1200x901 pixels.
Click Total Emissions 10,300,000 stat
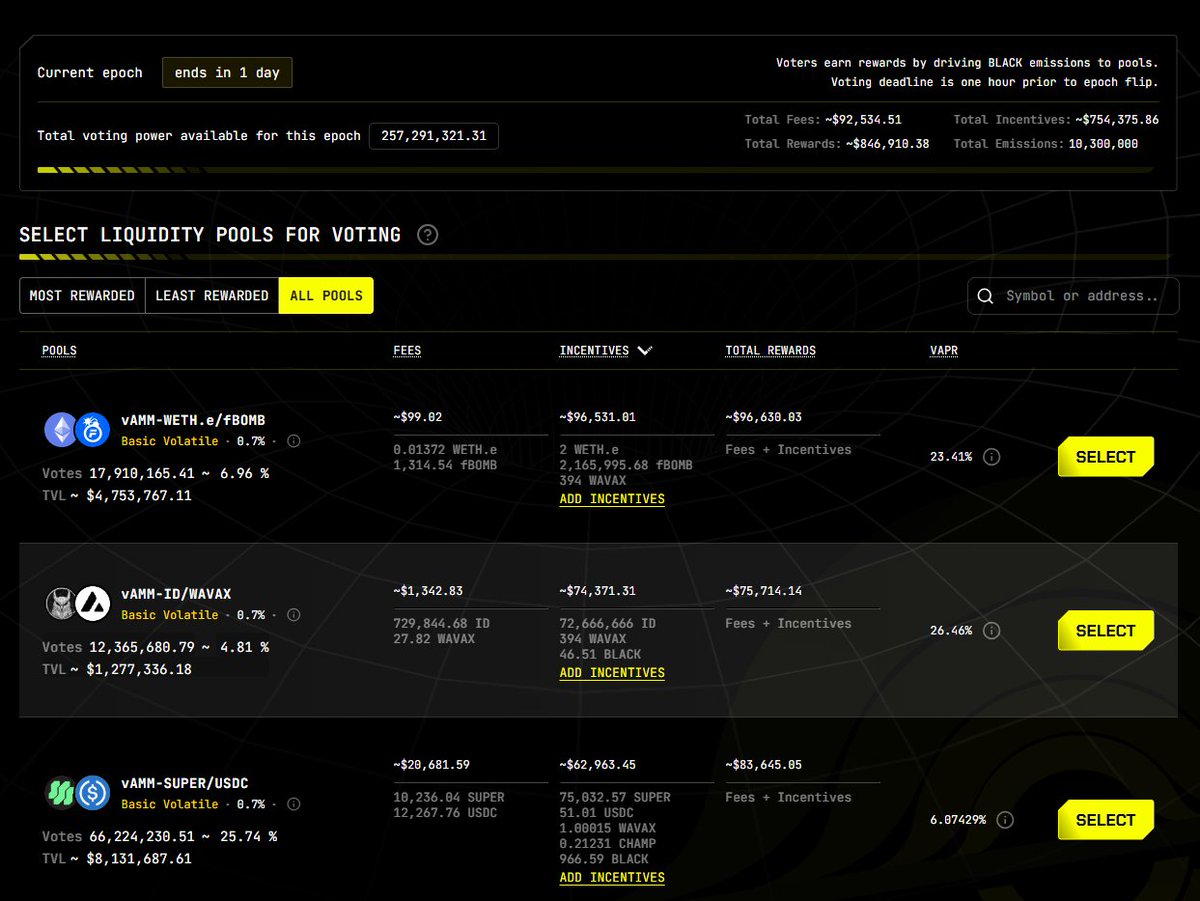tap(1045, 144)
